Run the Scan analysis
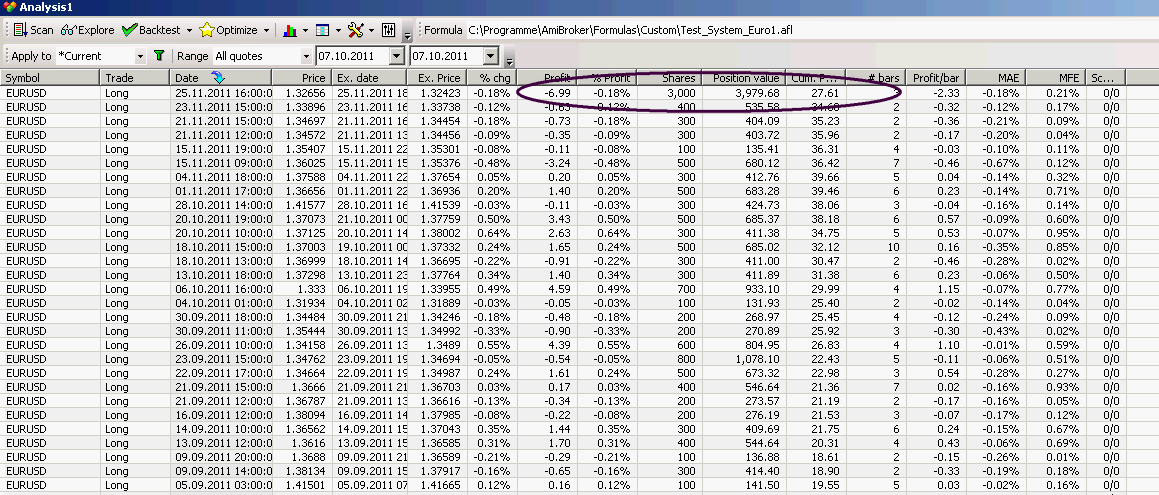This screenshot has height=495, width=1159. click(33, 30)
